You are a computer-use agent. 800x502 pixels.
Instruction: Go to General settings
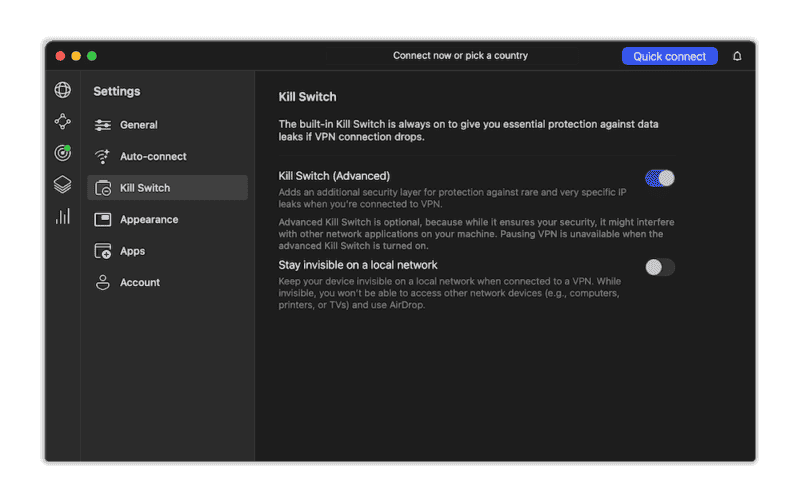pyautogui.click(x=167, y=125)
